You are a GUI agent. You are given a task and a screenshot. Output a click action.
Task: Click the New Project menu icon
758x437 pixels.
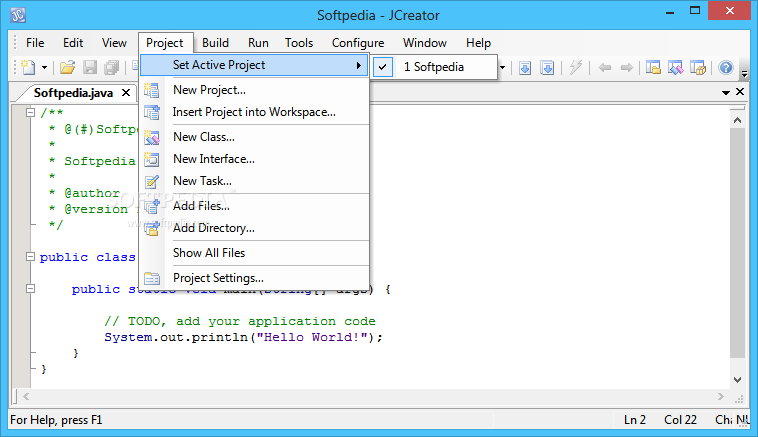point(151,90)
